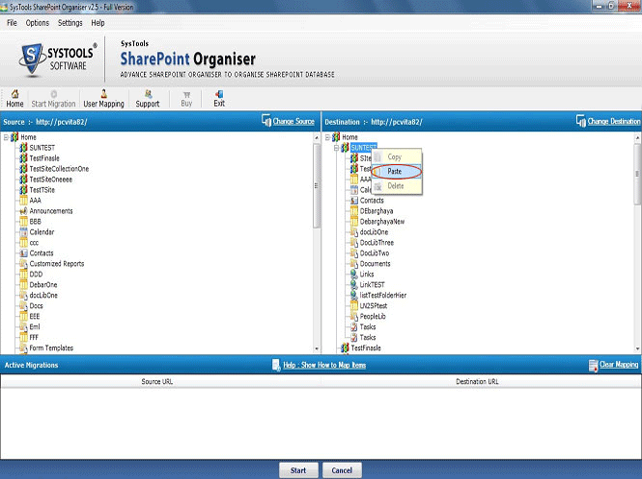
Task: Choose Paste from the context menu
Action: click(x=397, y=171)
